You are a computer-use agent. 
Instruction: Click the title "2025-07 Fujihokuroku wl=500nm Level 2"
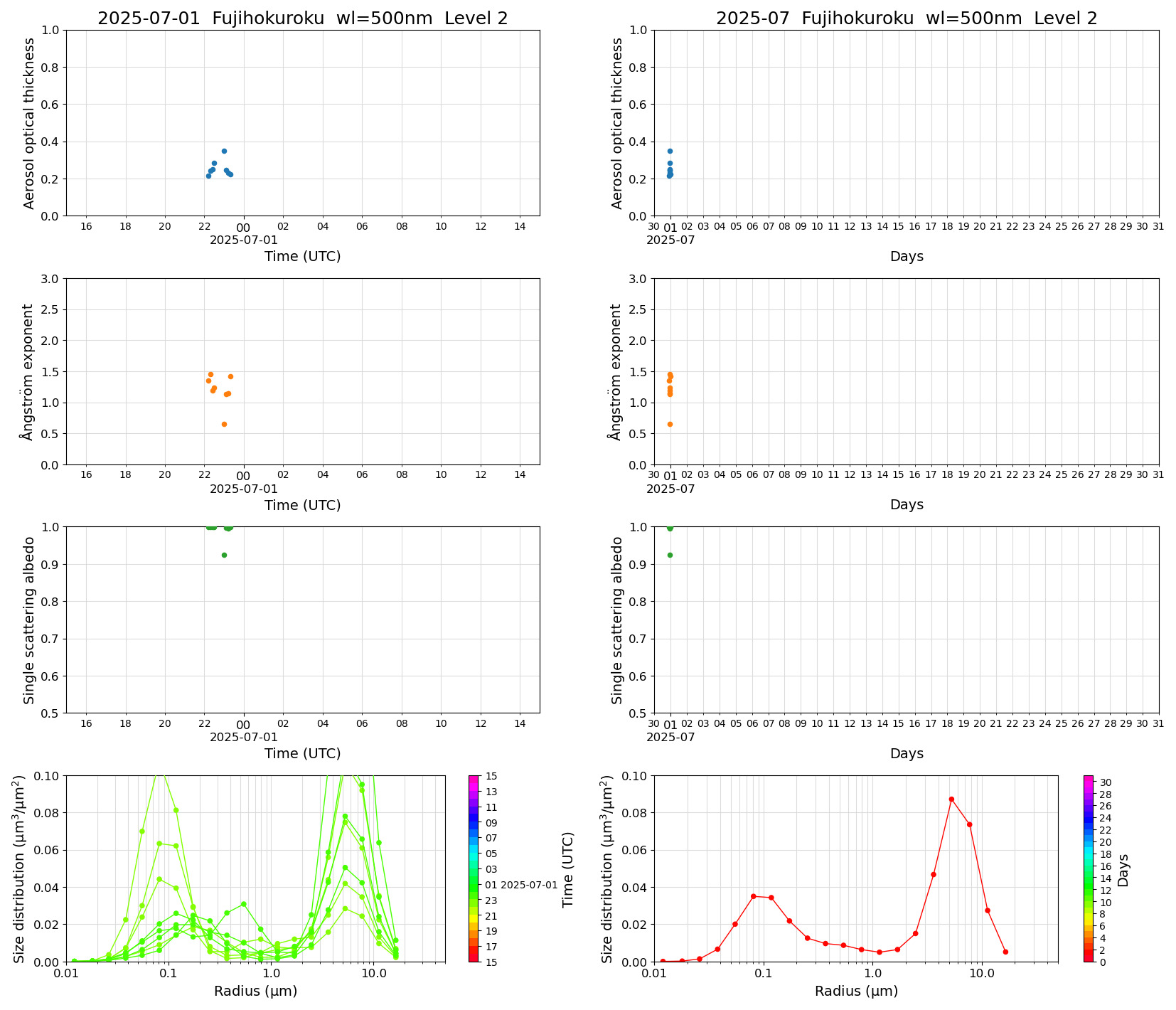click(x=907, y=18)
